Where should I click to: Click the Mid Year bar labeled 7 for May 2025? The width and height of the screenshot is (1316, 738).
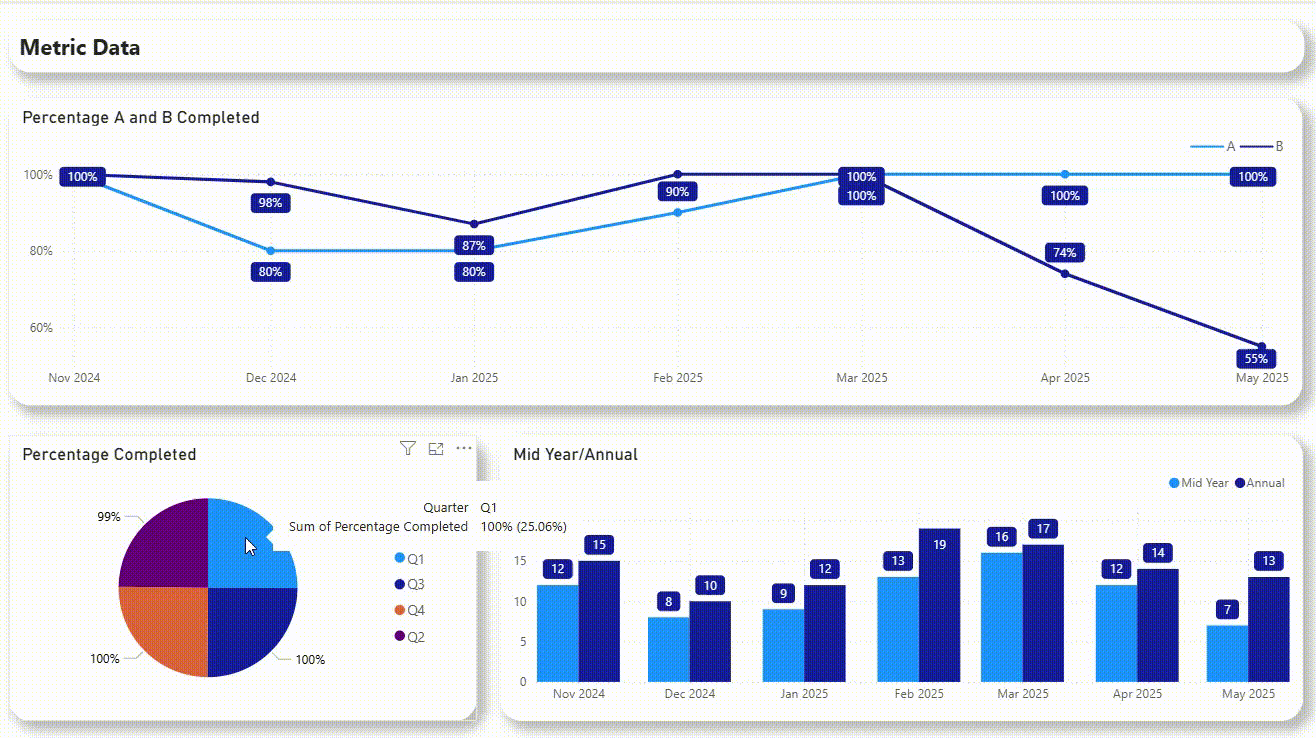point(1227,653)
